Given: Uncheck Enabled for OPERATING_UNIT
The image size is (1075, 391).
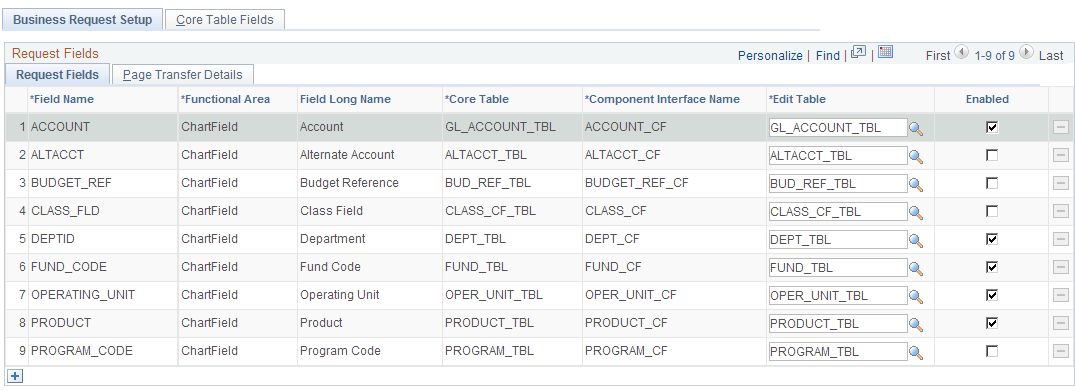Looking at the screenshot, I should coord(991,295).
